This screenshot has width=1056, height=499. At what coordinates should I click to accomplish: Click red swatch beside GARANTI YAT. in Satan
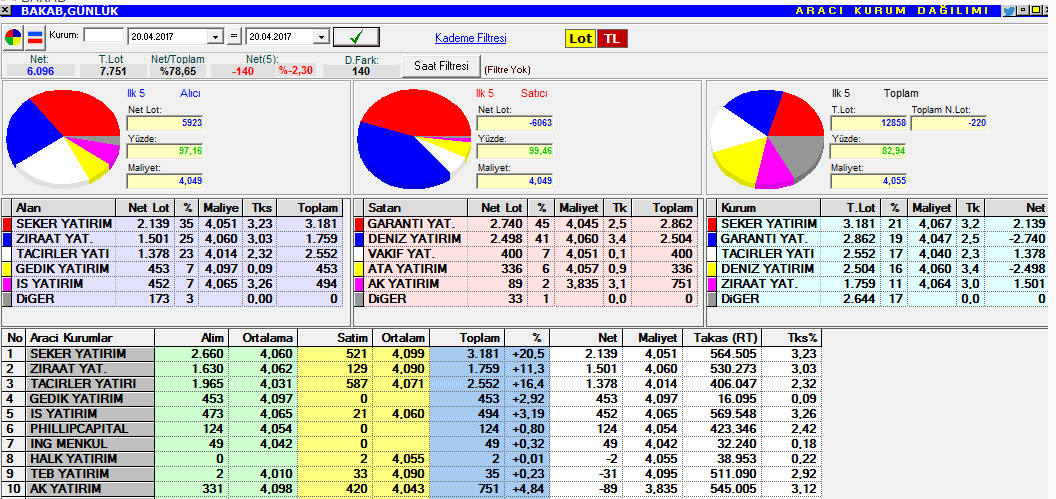click(x=359, y=224)
